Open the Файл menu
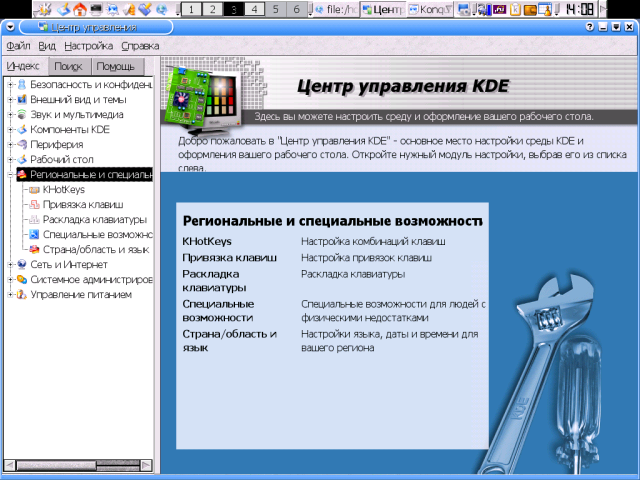The width and height of the screenshot is (640, 480). click(x=18, y=46)
